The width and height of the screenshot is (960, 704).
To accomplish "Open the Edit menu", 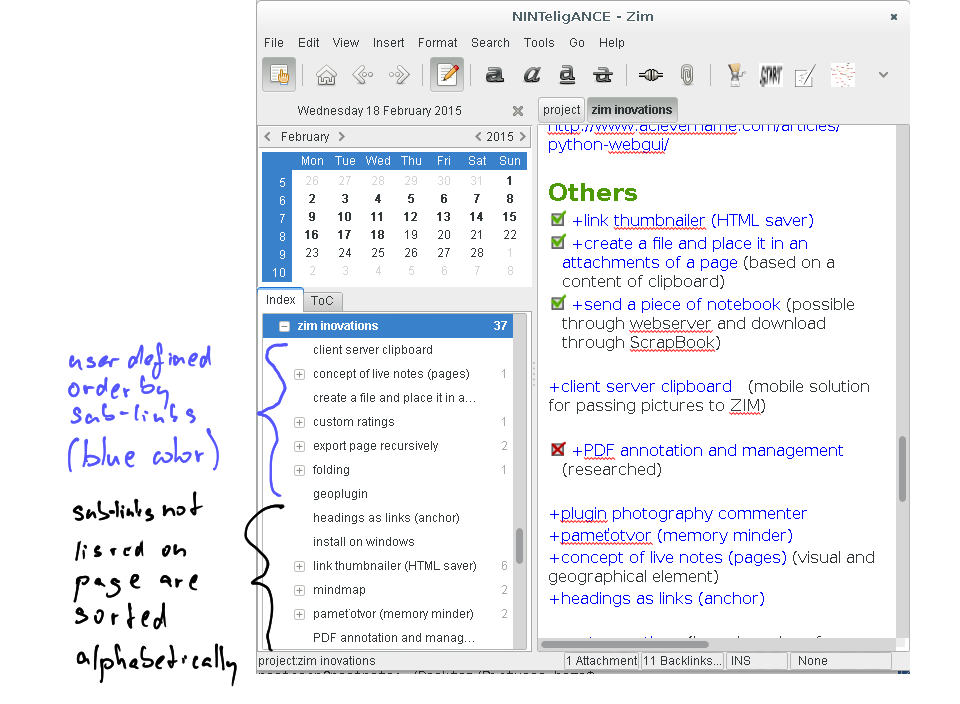I will pyautogui.click(x=309, y=43).
